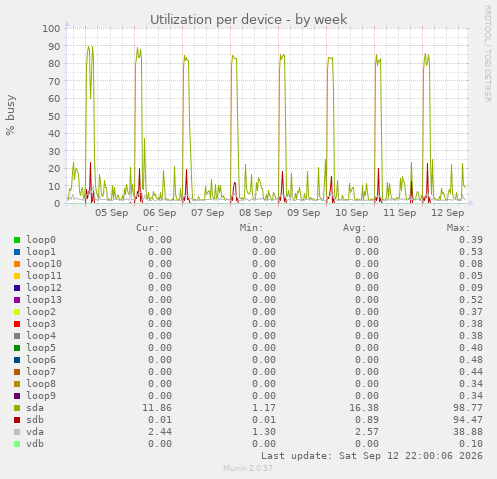The height and width of the screenshot is (479, 497).
Task: Click the sda olive color swatch
Action: (17, 408)
